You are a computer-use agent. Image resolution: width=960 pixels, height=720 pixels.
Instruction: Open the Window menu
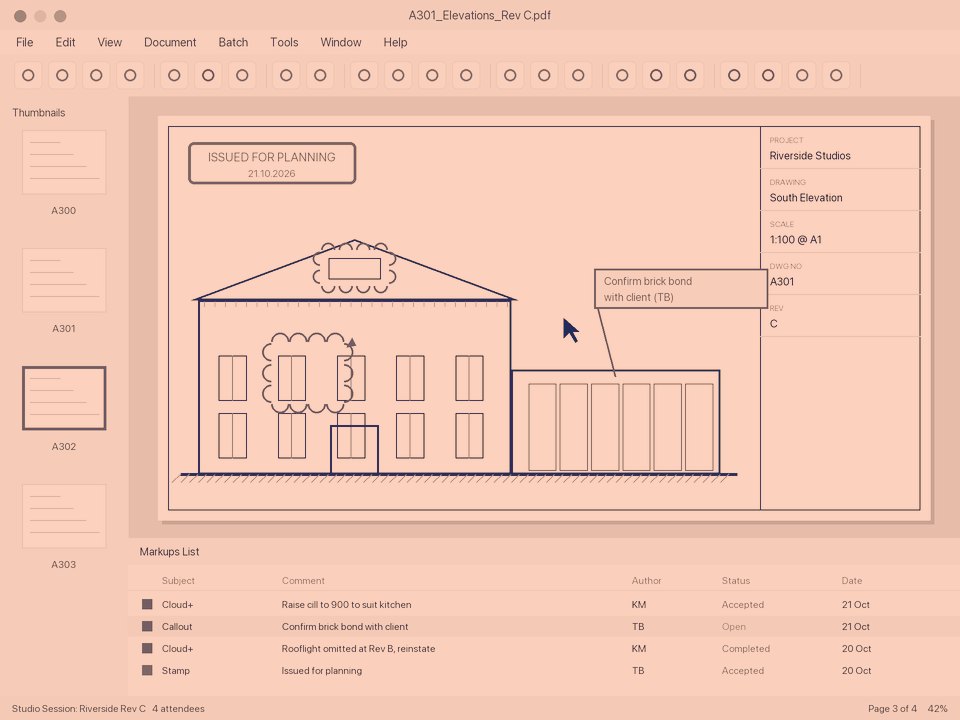pos(340,42)
